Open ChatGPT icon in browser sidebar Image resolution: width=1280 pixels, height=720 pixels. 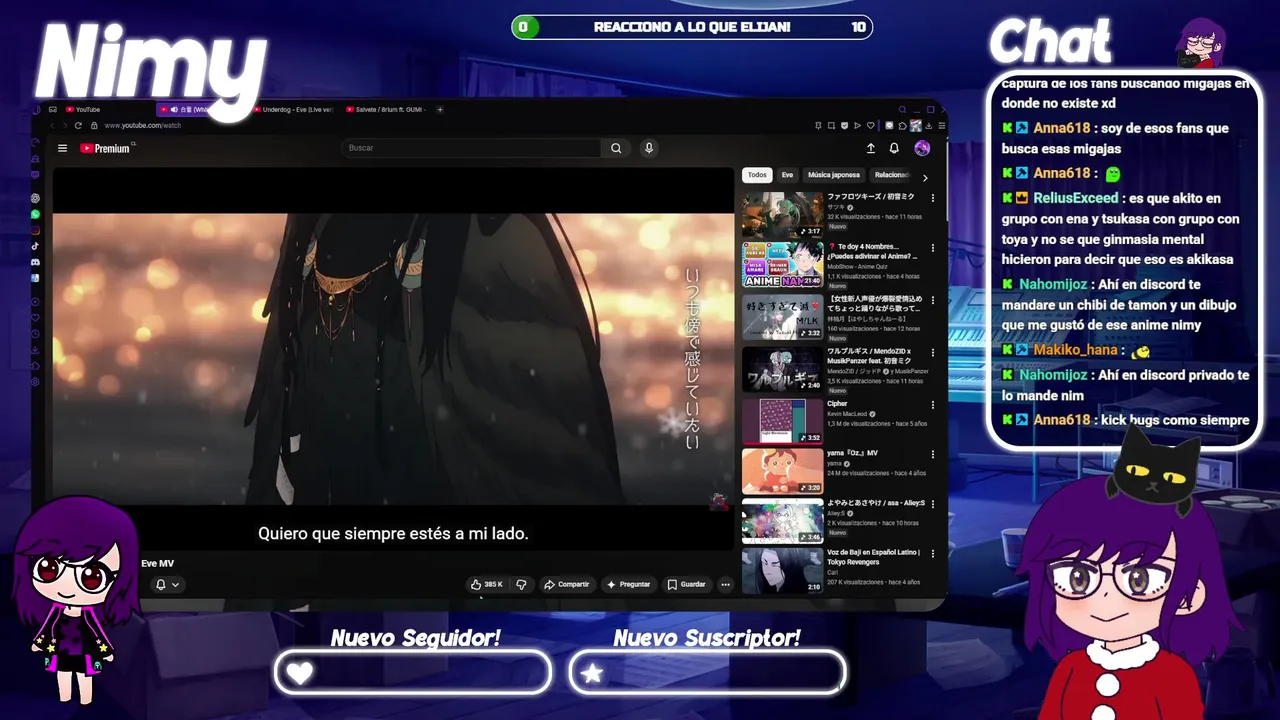point(35,198)
